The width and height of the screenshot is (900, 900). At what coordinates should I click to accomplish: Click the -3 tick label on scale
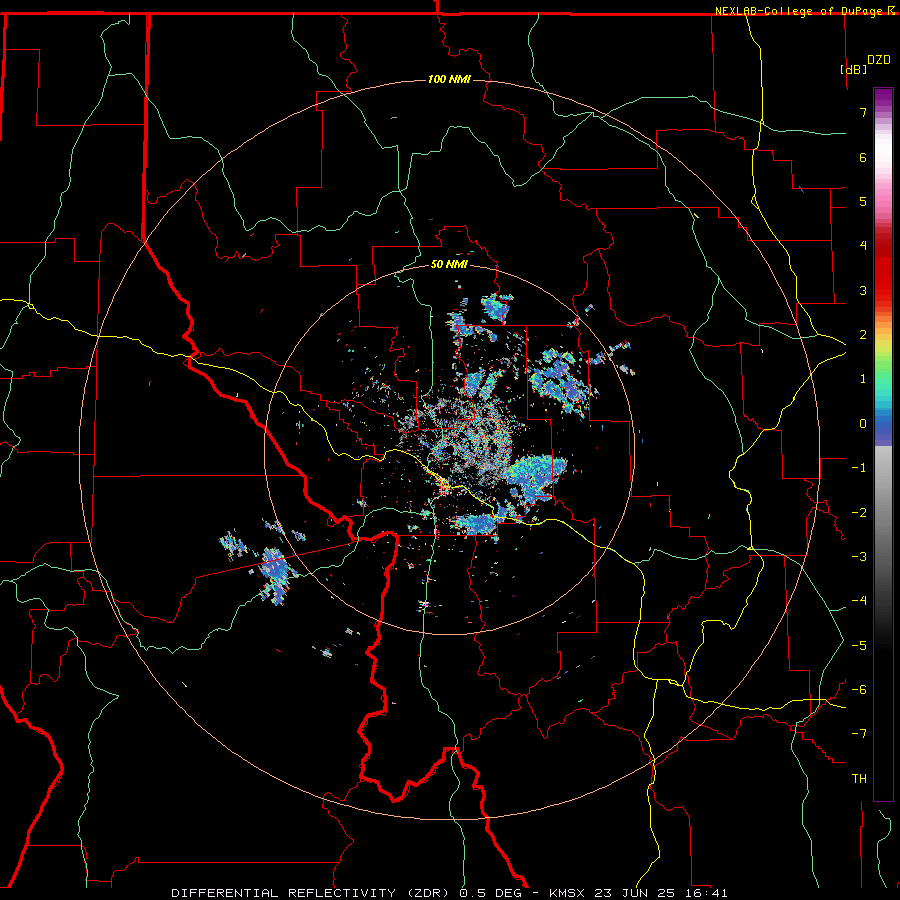click(x=859, y=557)
